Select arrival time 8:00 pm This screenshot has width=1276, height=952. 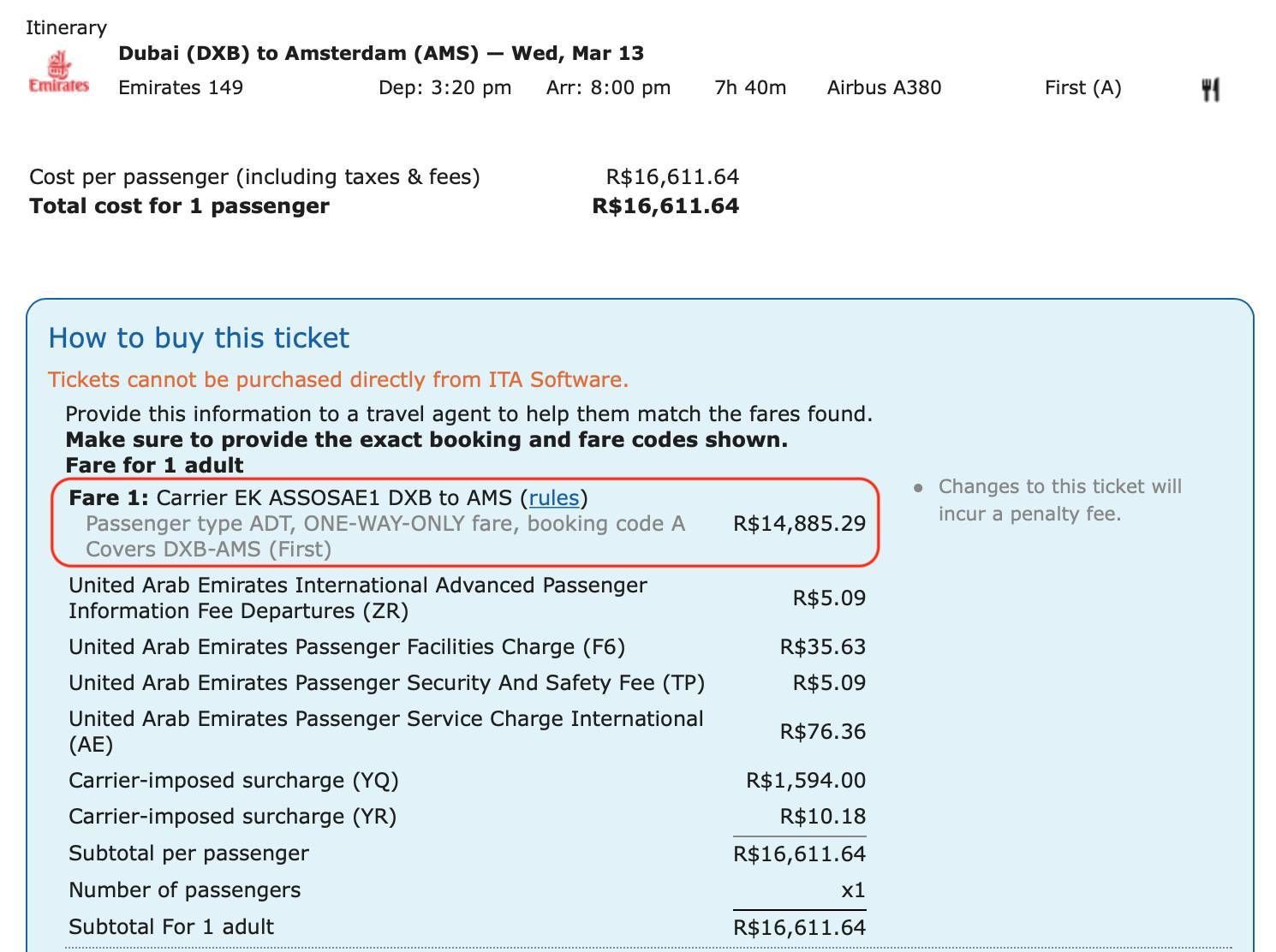click(x=609, y=87)
